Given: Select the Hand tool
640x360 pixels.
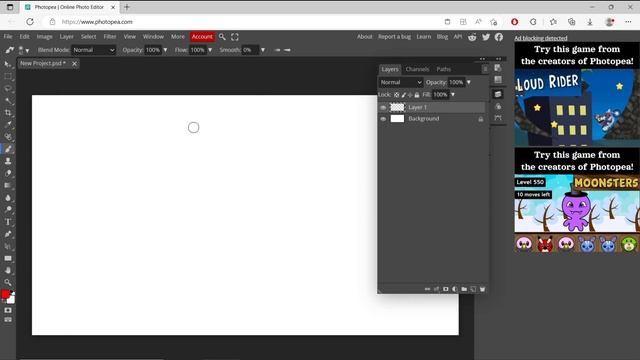Looking at the screenshot, I should [x=8, y=270].
